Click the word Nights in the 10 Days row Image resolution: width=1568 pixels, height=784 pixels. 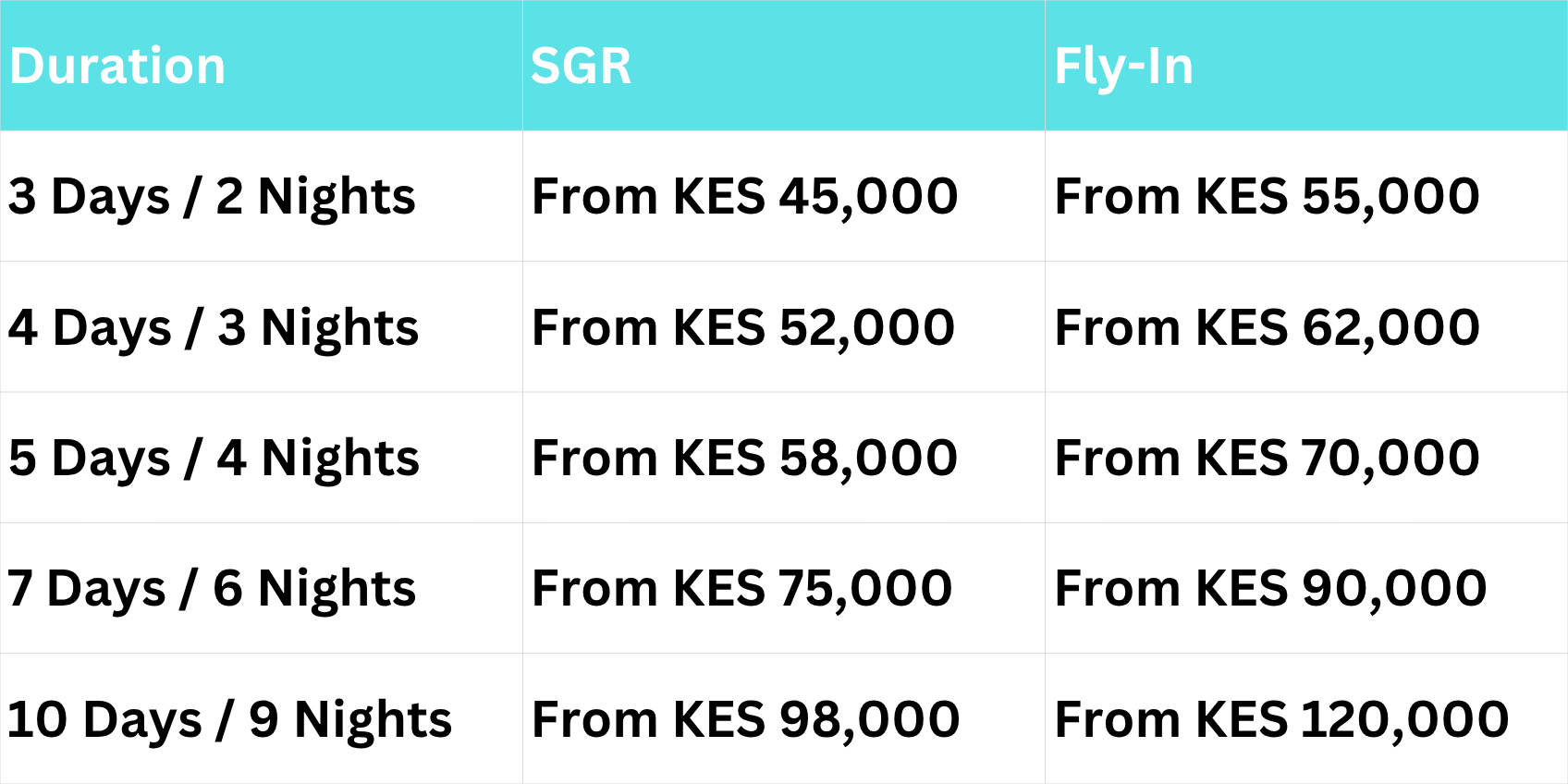coord(373,720)
